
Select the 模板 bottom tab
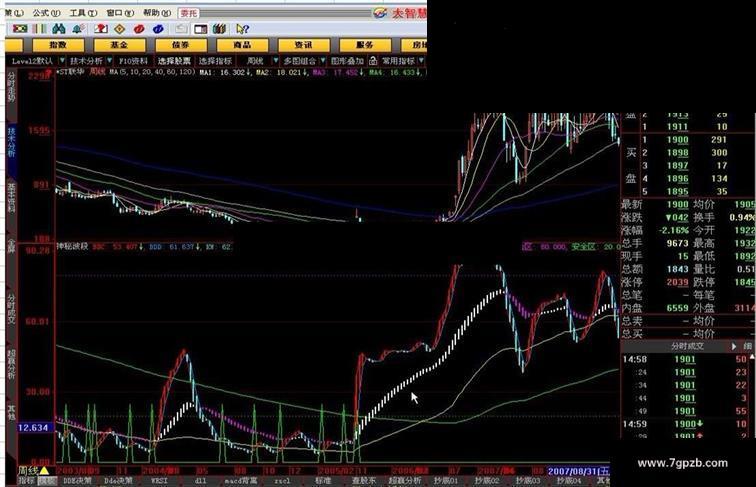pos(47,481)
